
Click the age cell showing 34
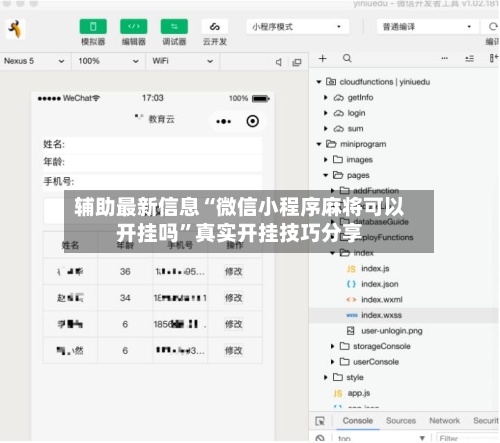[x=125, y=298]
